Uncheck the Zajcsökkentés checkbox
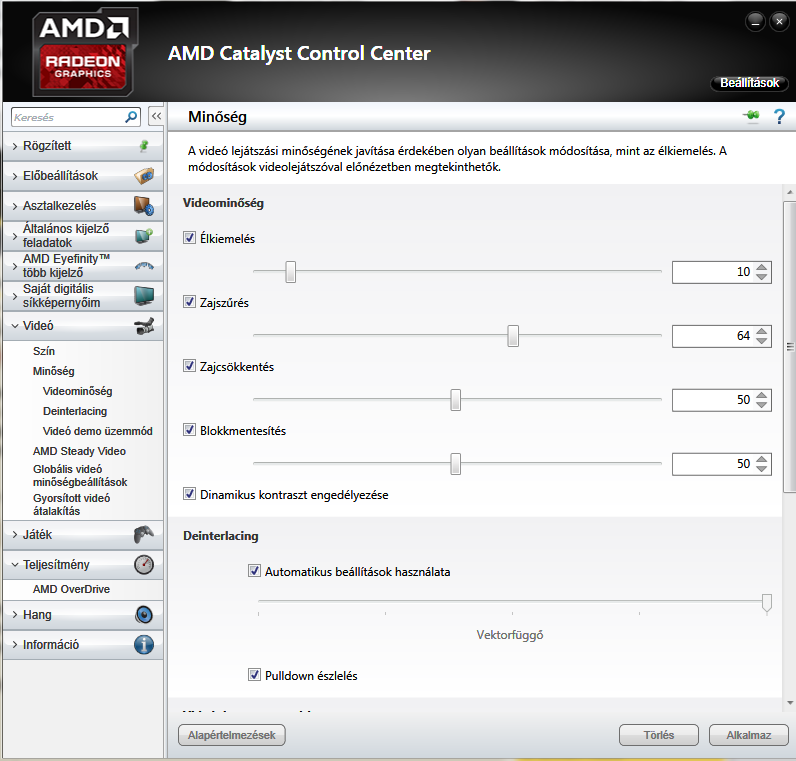Screen dimensions: 796x761 click(x=189, y=366)
